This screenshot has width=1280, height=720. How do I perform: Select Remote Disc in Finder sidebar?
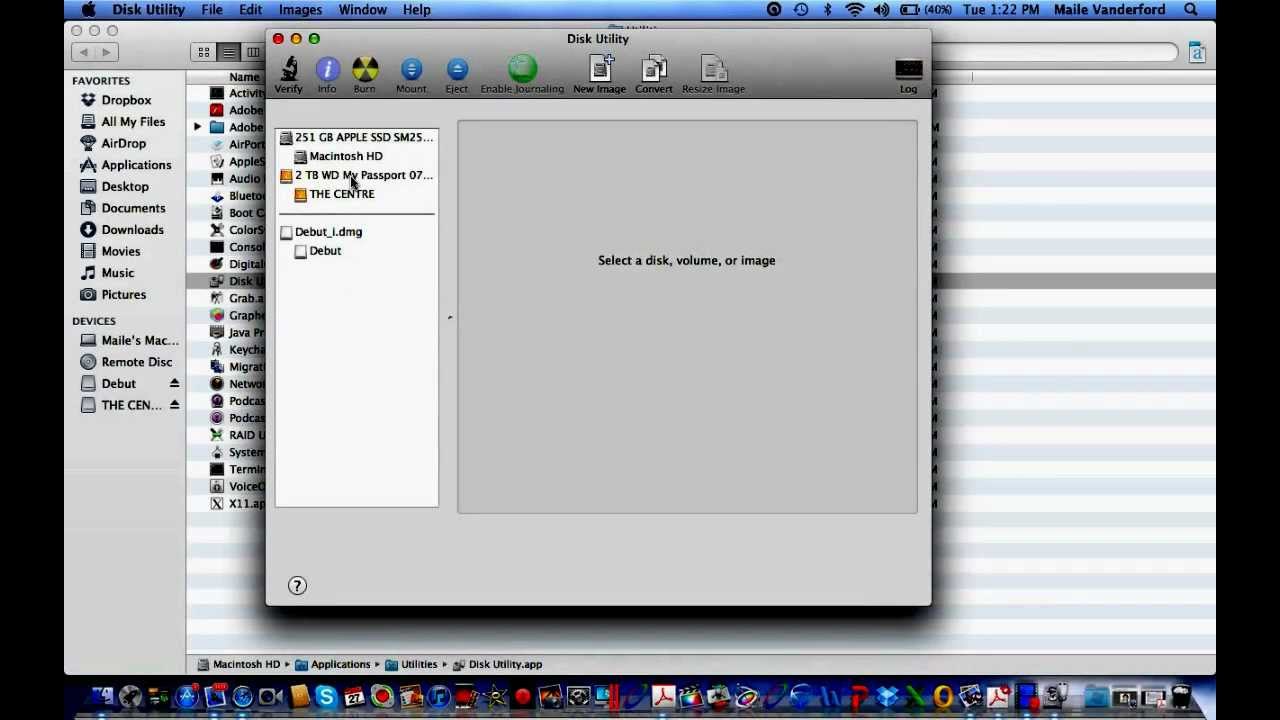pos(126,362)
